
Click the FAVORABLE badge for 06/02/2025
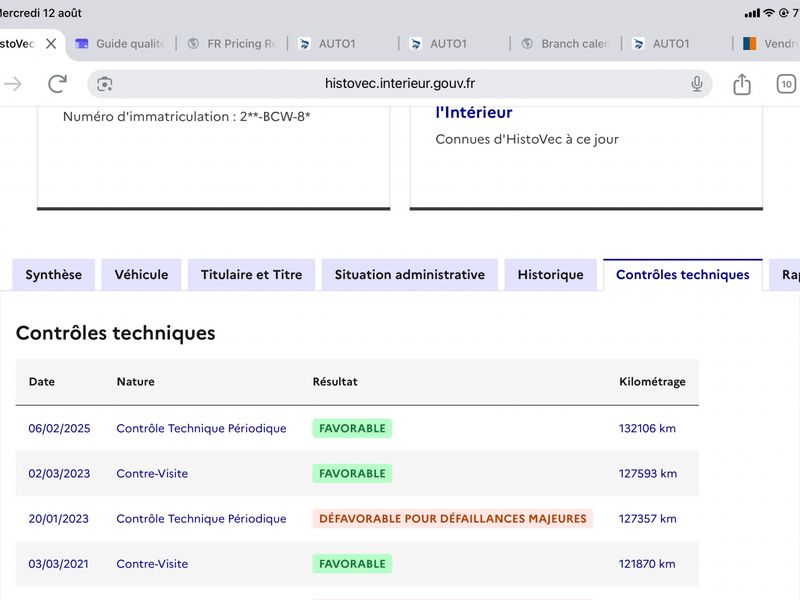[x=352, y=429]
